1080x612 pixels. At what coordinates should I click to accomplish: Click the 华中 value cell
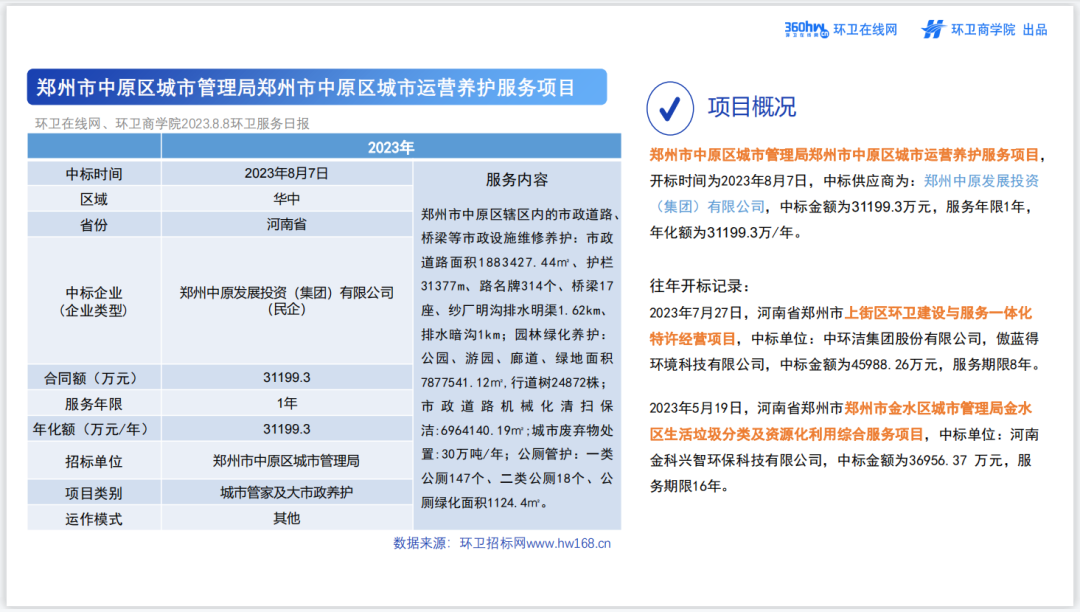287,199
